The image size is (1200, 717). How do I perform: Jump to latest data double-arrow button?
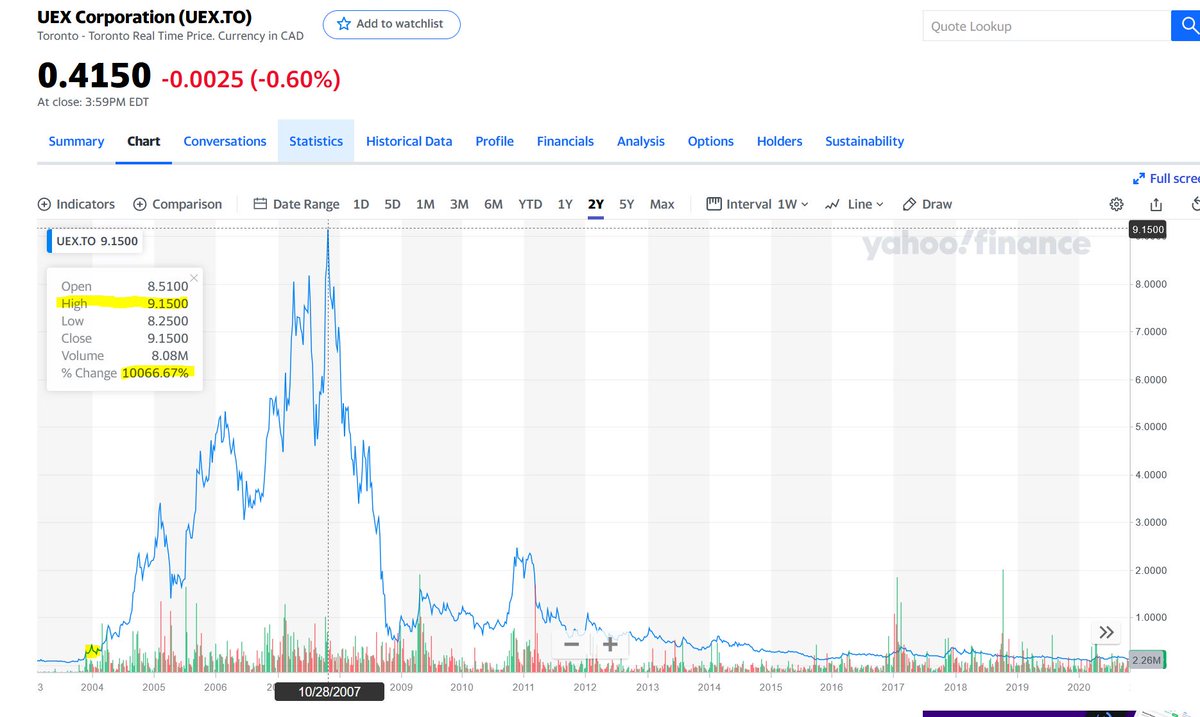pyautogui.click(x=1106, y=632)
